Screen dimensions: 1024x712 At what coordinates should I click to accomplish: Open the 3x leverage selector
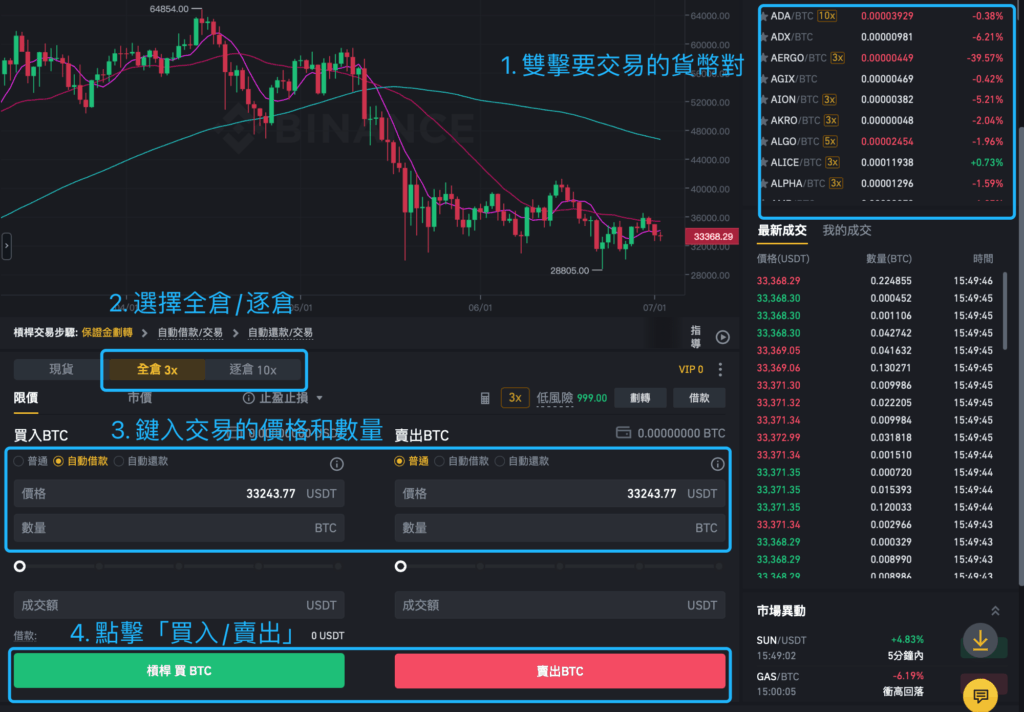point(515,398)
